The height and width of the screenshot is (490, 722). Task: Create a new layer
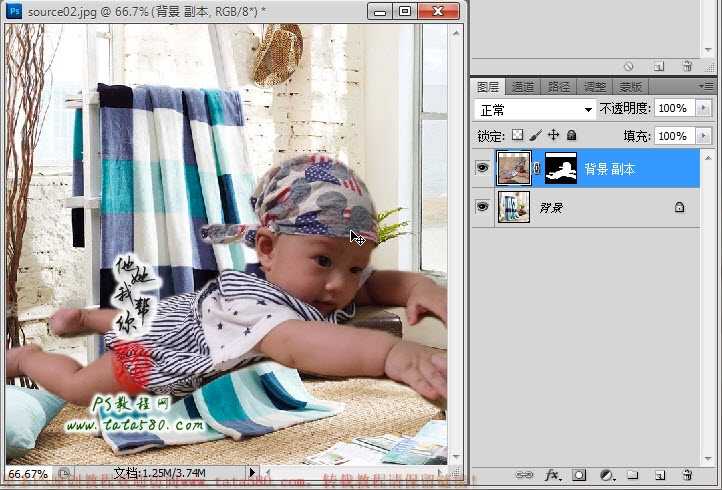660,475
